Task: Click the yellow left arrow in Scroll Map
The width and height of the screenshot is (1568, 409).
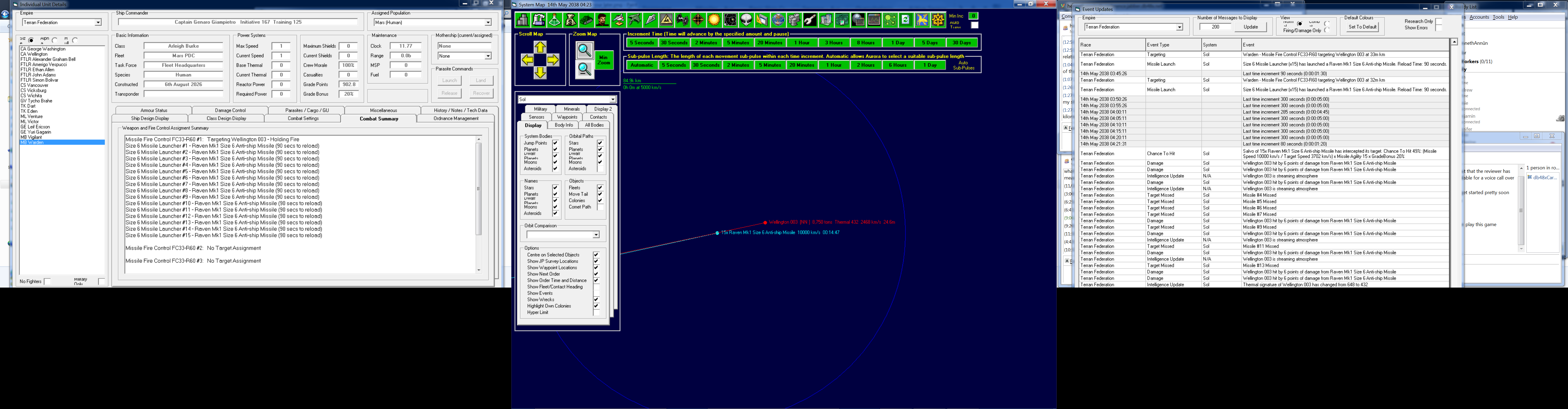Action: tap(527, 60)
